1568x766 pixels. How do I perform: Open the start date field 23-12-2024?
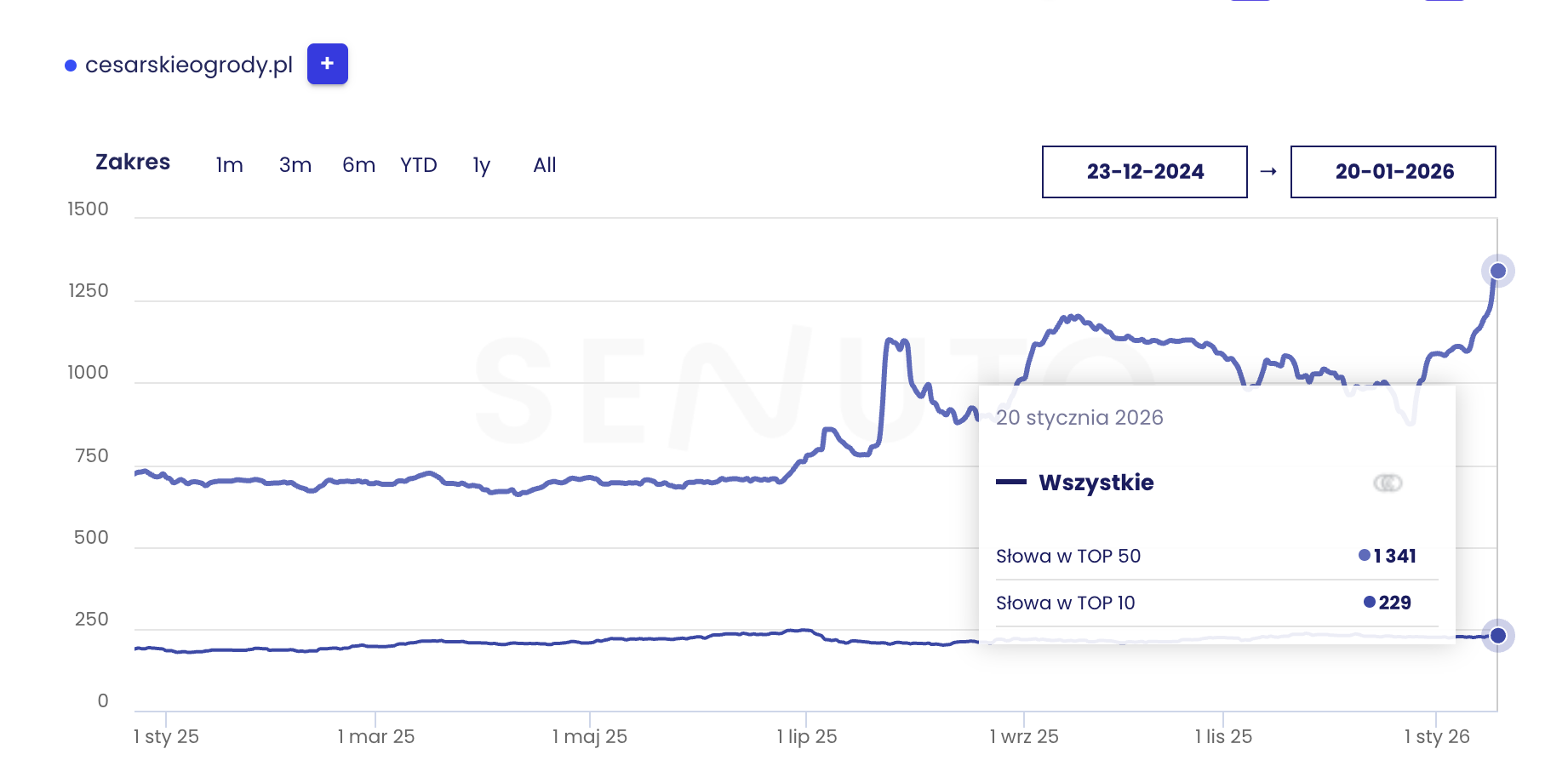click(1144, 172)
